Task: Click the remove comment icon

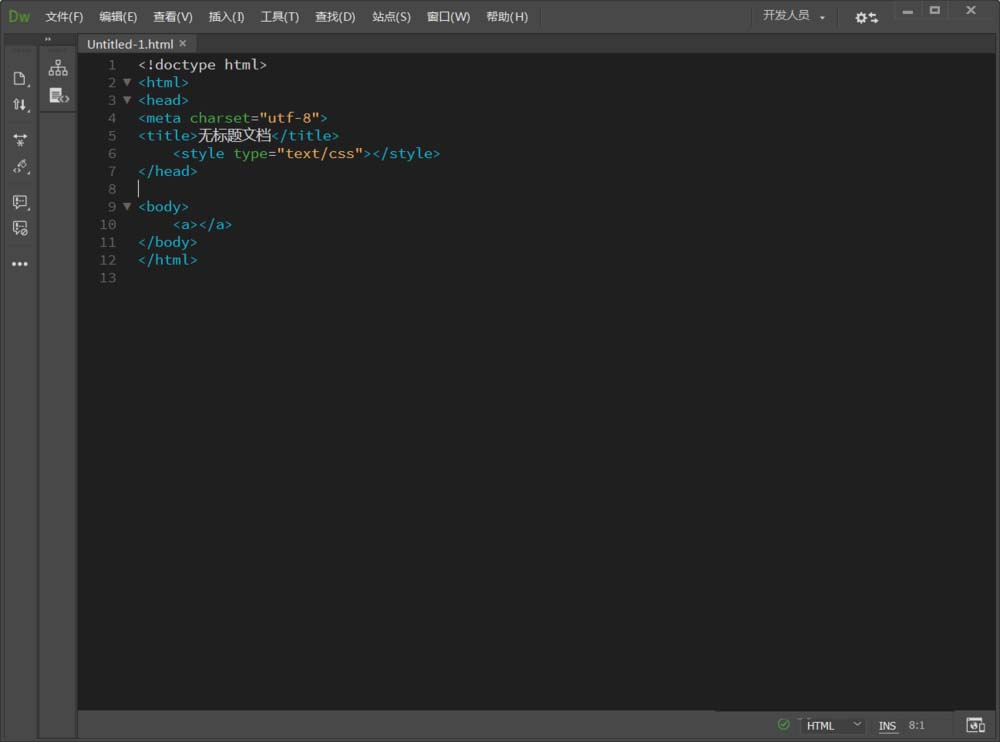Action: coord(20,228)
